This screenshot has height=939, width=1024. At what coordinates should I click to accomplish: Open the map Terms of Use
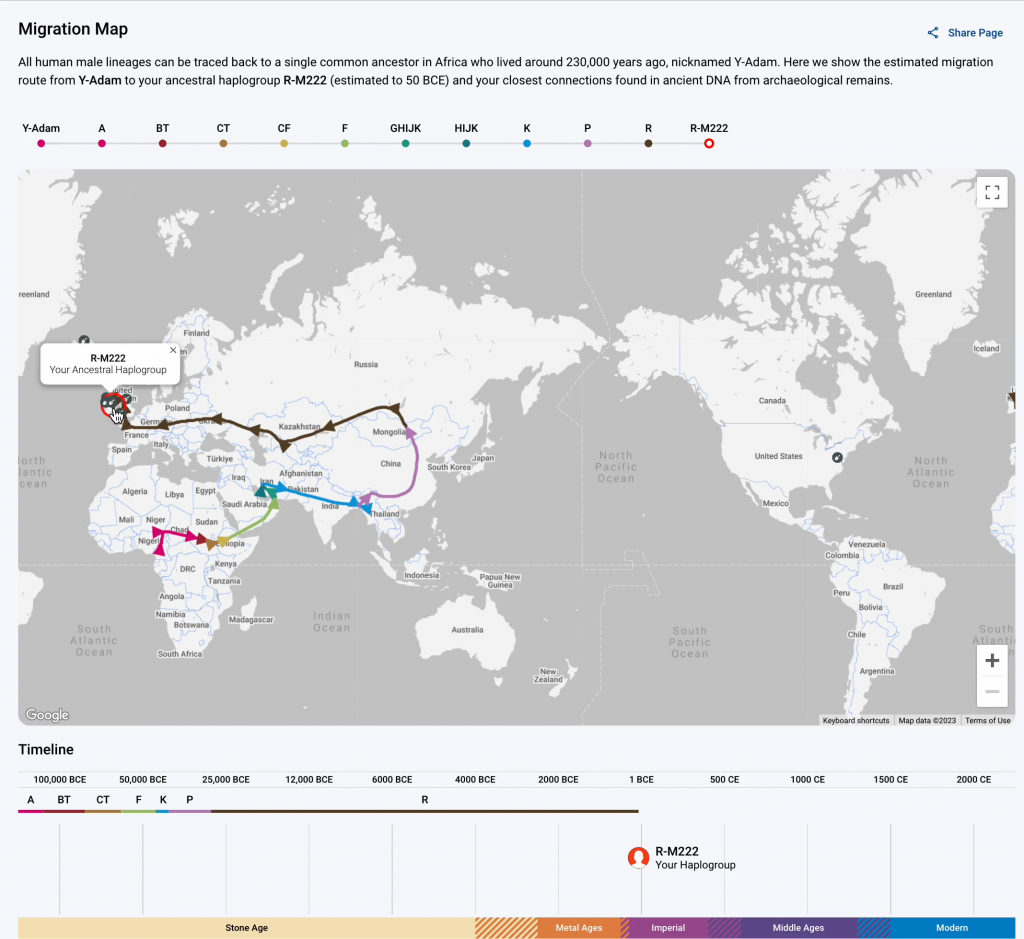click(x=987, y=720)
